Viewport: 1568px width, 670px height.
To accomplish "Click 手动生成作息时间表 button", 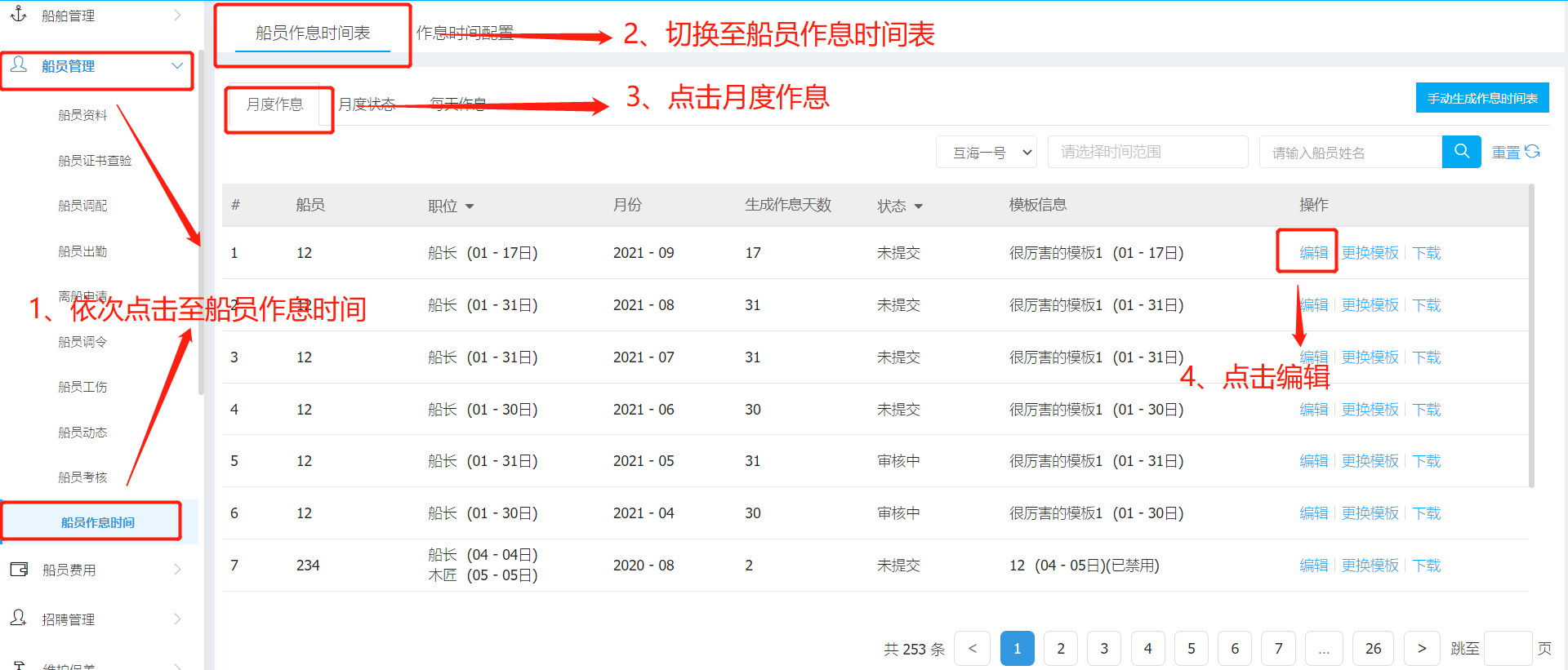I will click(1482, 98).
